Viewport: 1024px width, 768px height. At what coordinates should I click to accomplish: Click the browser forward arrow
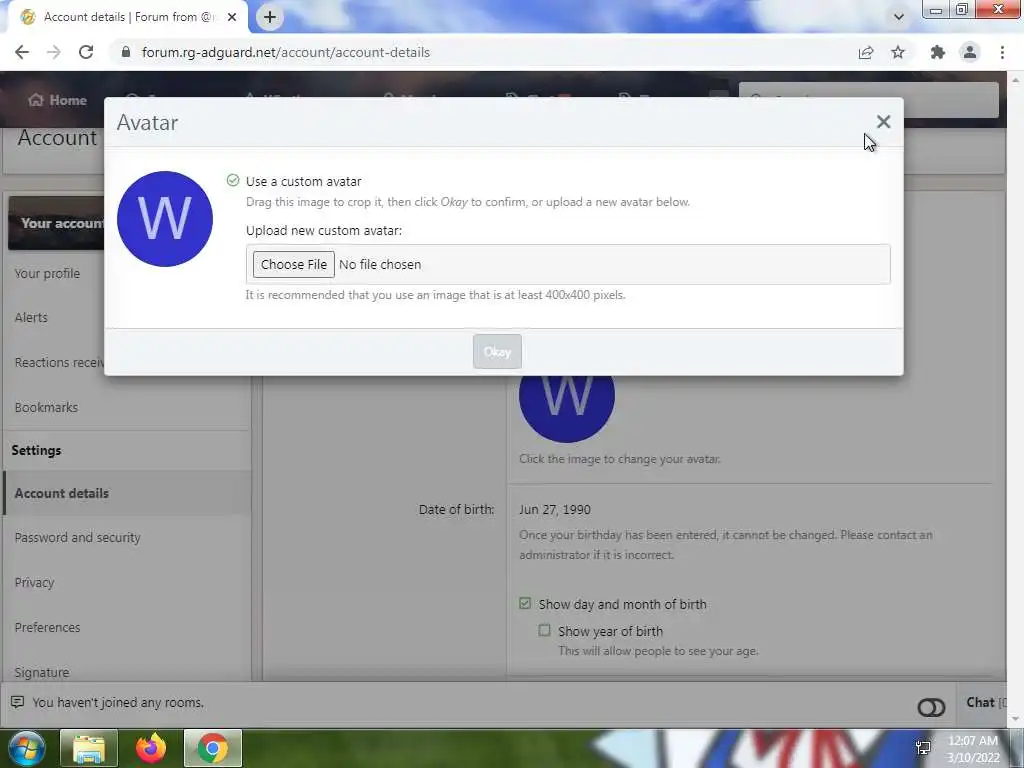54,52
